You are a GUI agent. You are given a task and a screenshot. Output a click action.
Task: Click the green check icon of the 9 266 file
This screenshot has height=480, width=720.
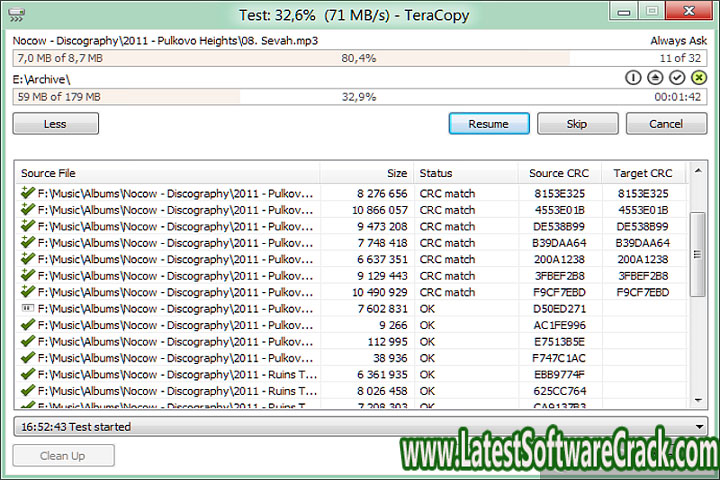point(27,326)
